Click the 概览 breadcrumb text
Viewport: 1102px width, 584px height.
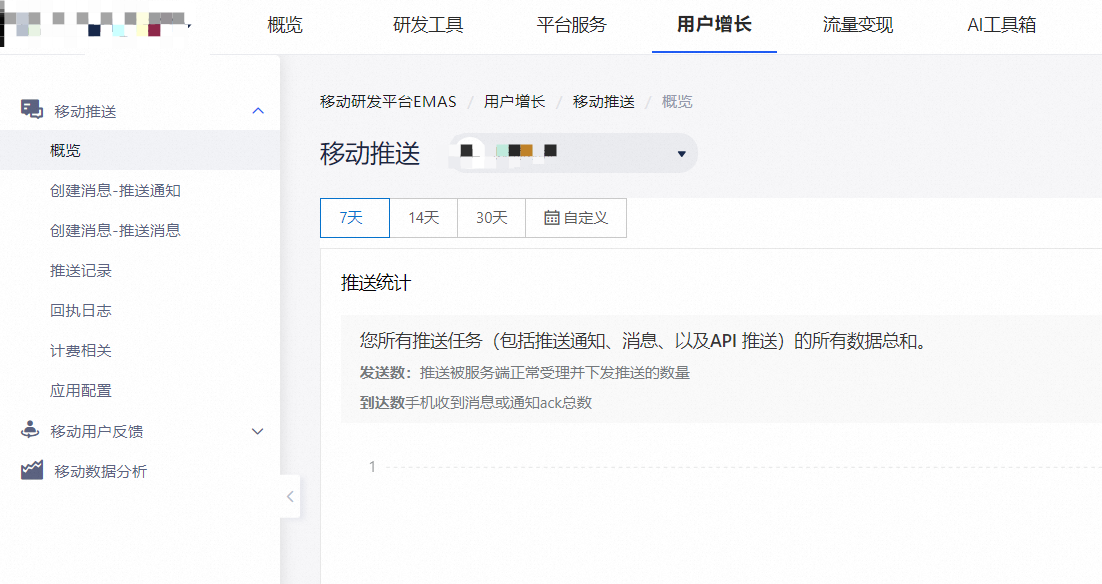(677, 102)
